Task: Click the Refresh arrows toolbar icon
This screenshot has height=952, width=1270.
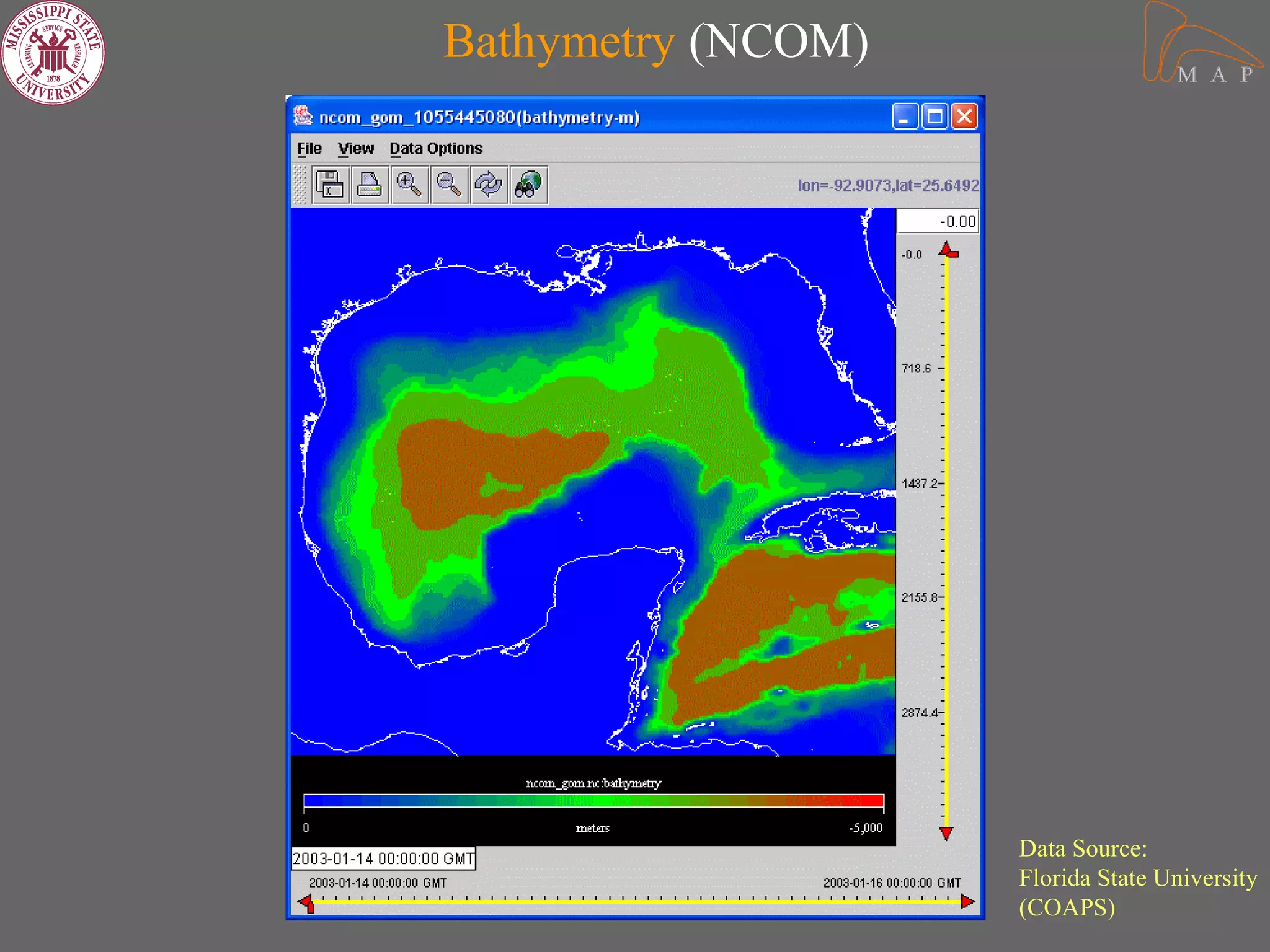Action: [489, 185]
